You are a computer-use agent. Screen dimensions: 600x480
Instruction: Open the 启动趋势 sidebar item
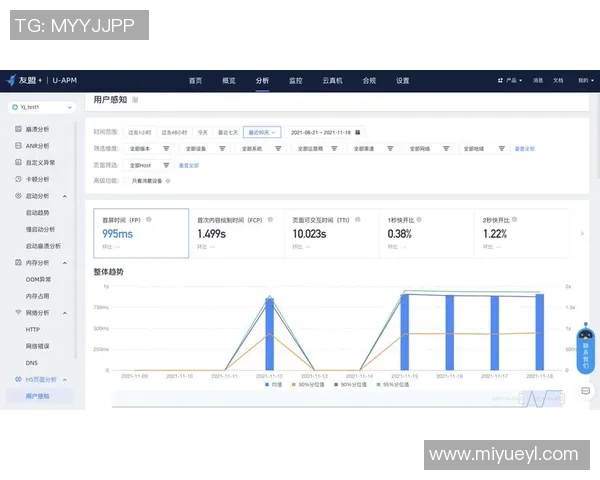click(38, 212)
